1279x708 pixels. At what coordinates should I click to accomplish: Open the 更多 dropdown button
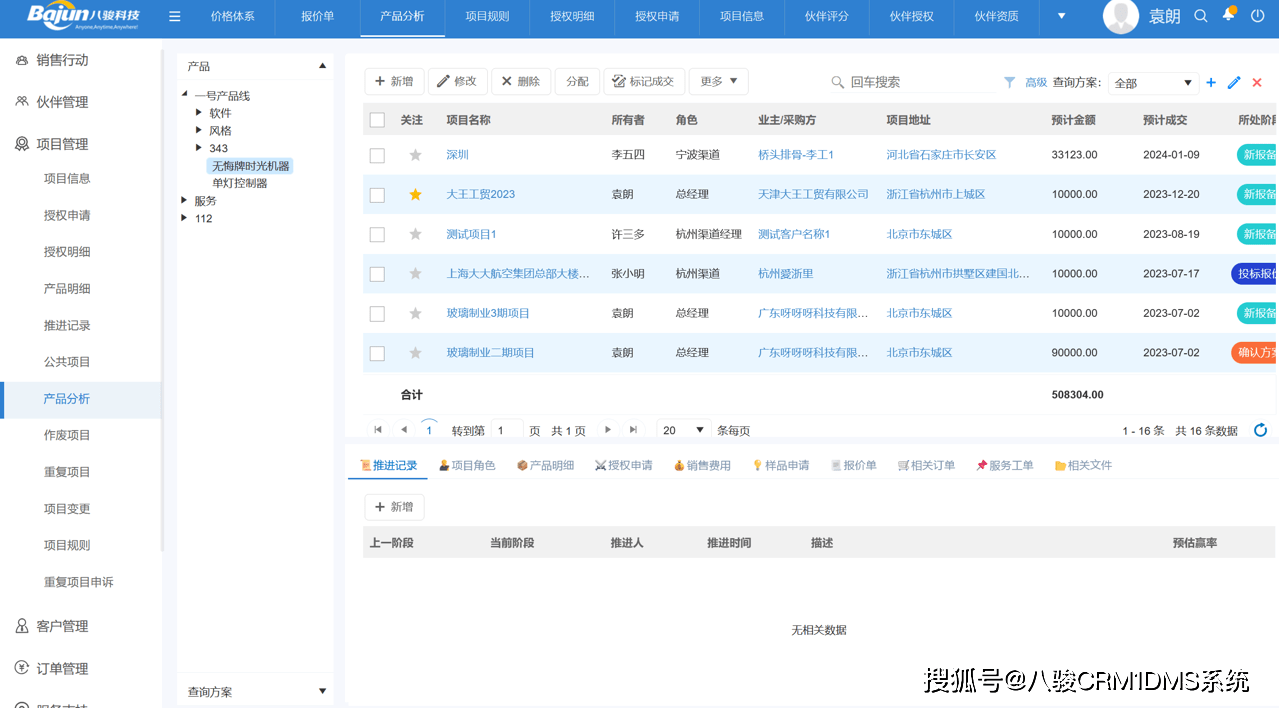[x=718, y=82]
